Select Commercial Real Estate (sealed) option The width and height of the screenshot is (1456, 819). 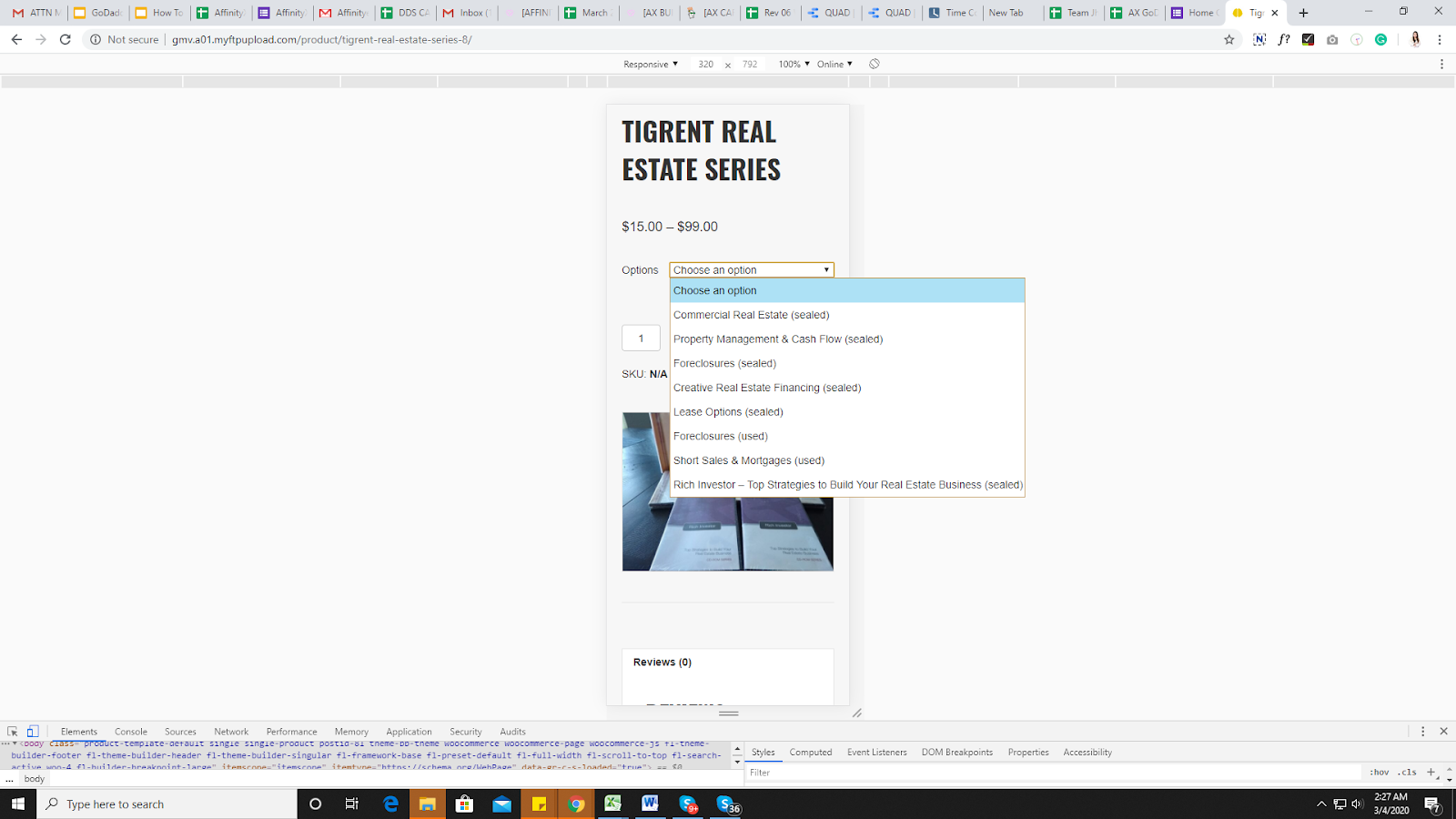847,315
